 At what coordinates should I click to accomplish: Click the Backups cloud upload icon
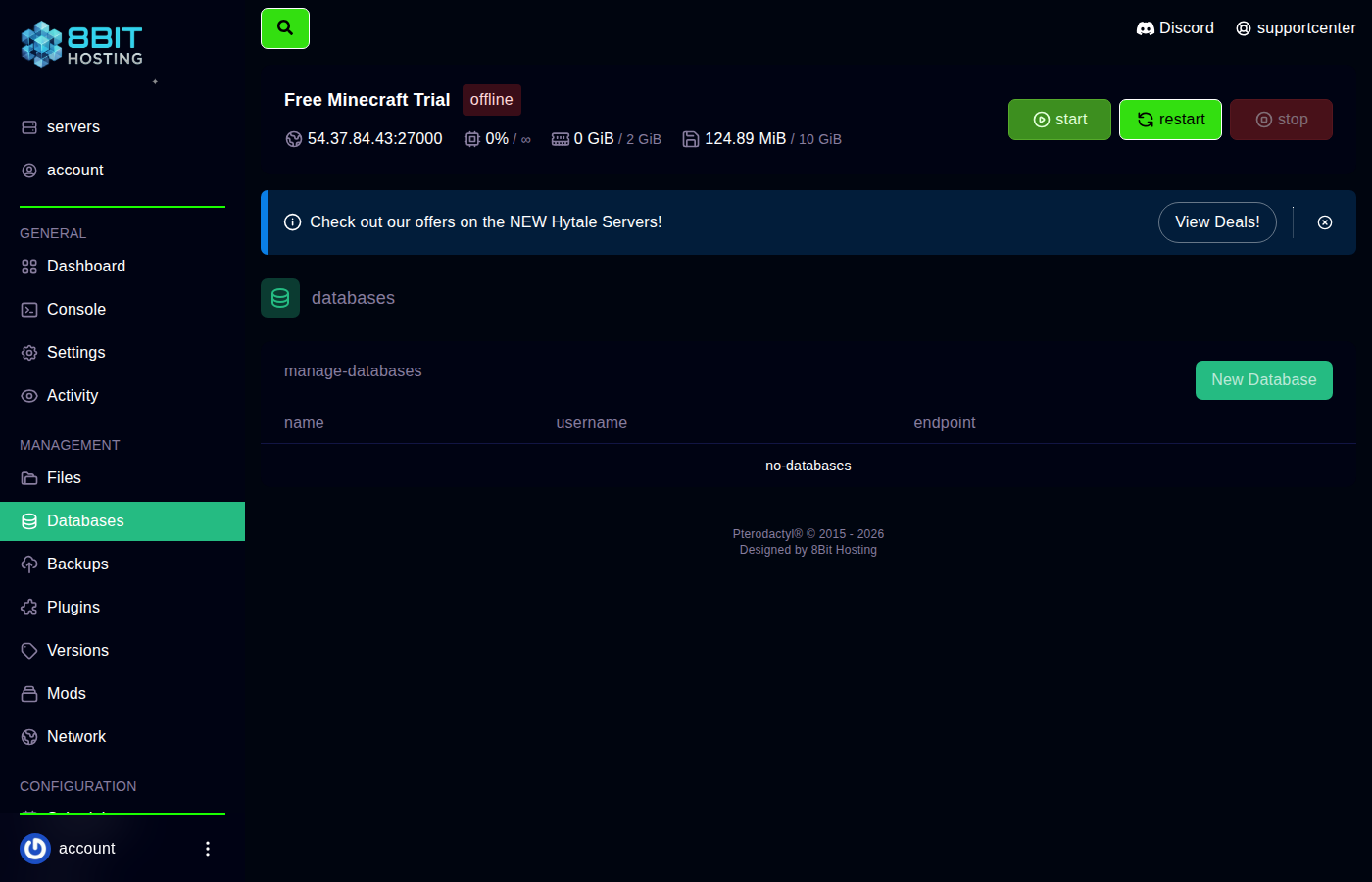29,564
